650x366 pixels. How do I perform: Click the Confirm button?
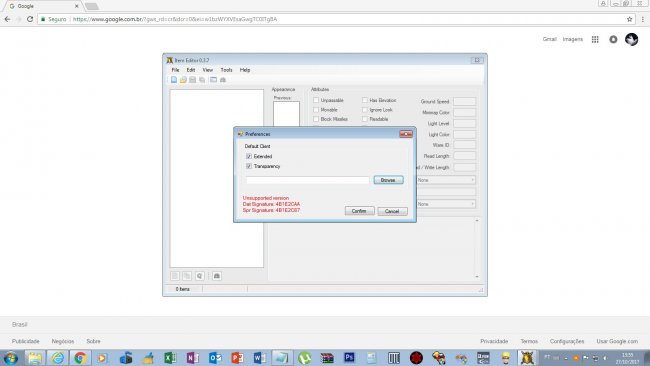click(359, 211)
